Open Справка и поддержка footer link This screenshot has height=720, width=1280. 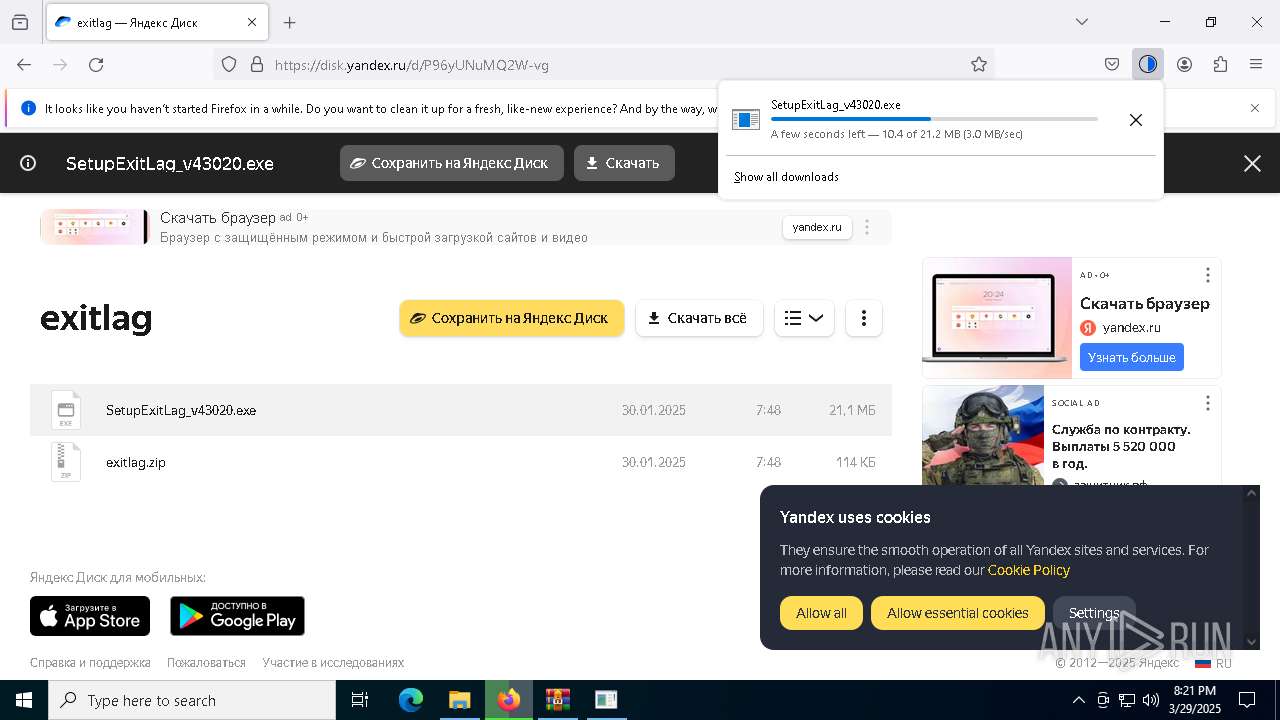point(90,662)
